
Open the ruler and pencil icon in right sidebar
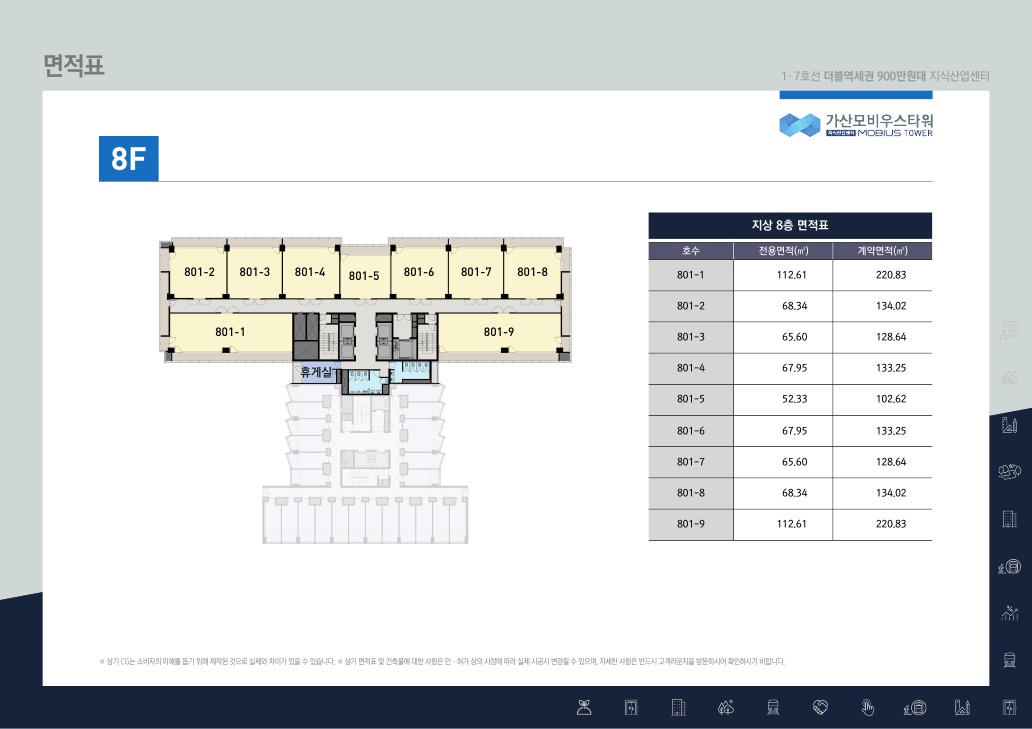tap(1010, 425)
